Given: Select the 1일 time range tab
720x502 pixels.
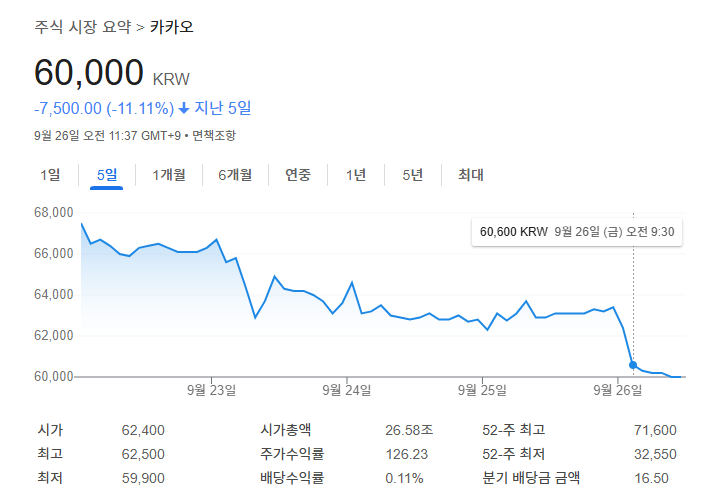Looking at the screenshot, I should pyautogui.click(x=50, y=175).
